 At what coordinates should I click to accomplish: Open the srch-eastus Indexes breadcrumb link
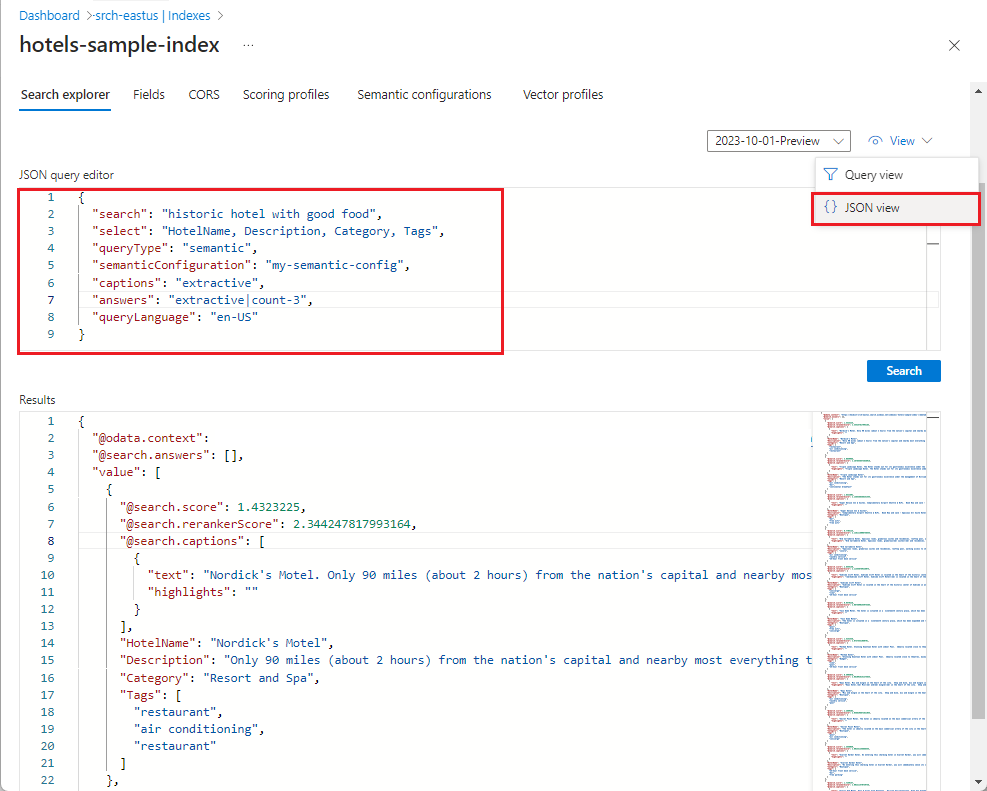(151, 15)
